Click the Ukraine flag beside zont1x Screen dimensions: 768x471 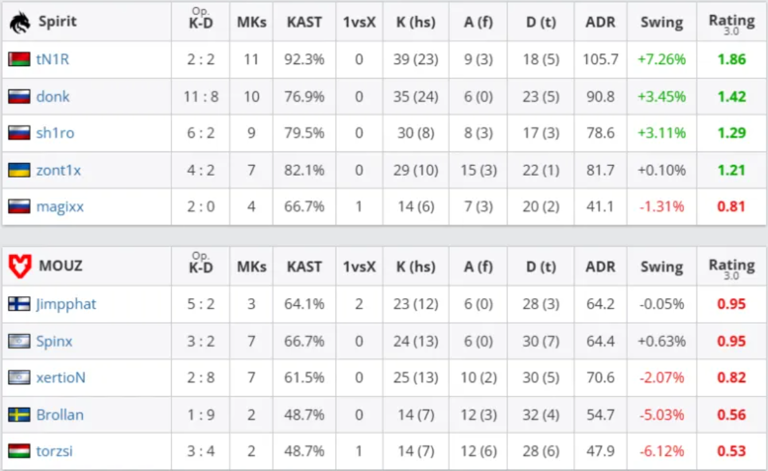[19, 170]
